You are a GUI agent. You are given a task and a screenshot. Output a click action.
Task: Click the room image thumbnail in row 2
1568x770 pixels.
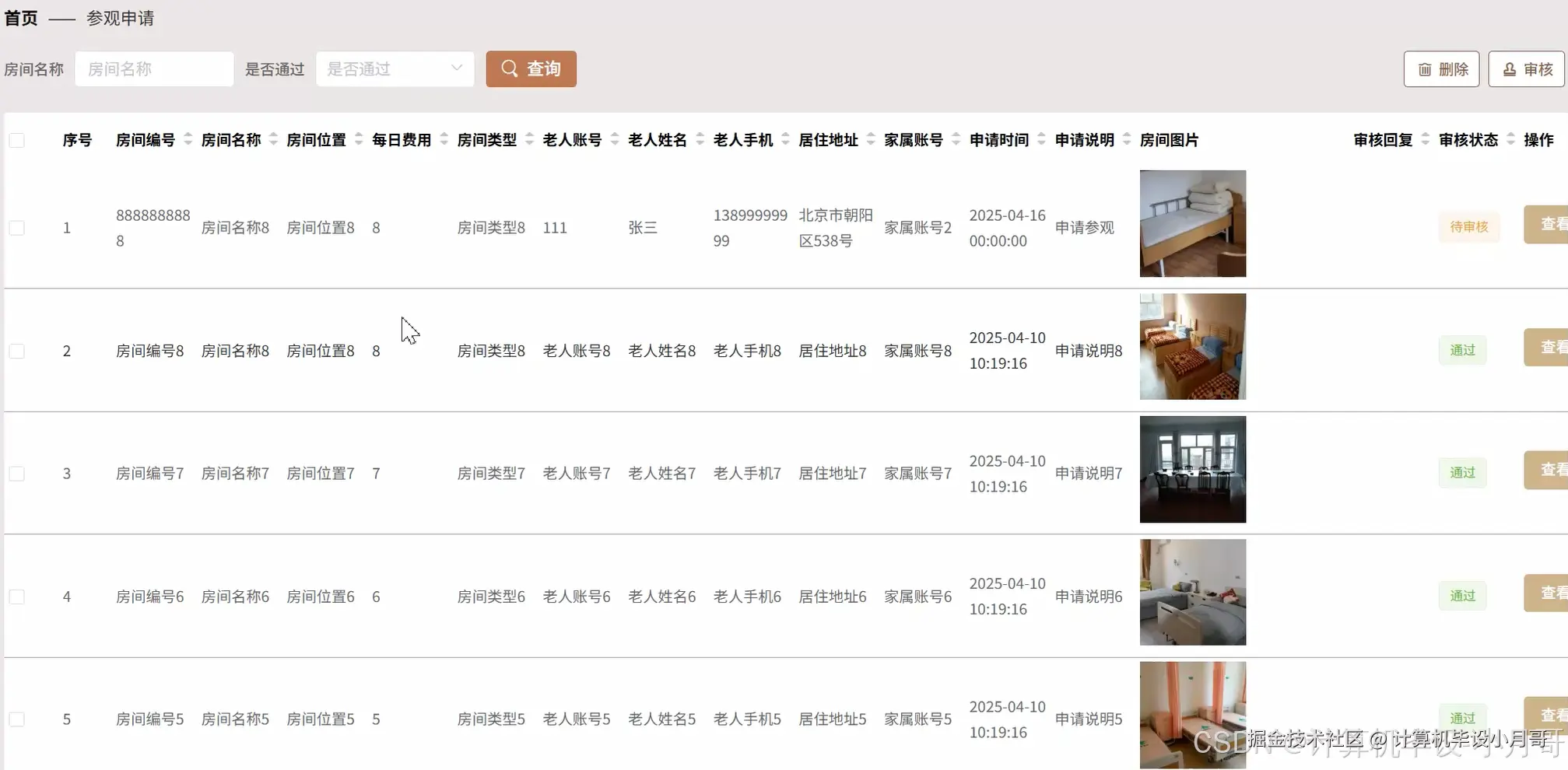1191,347
